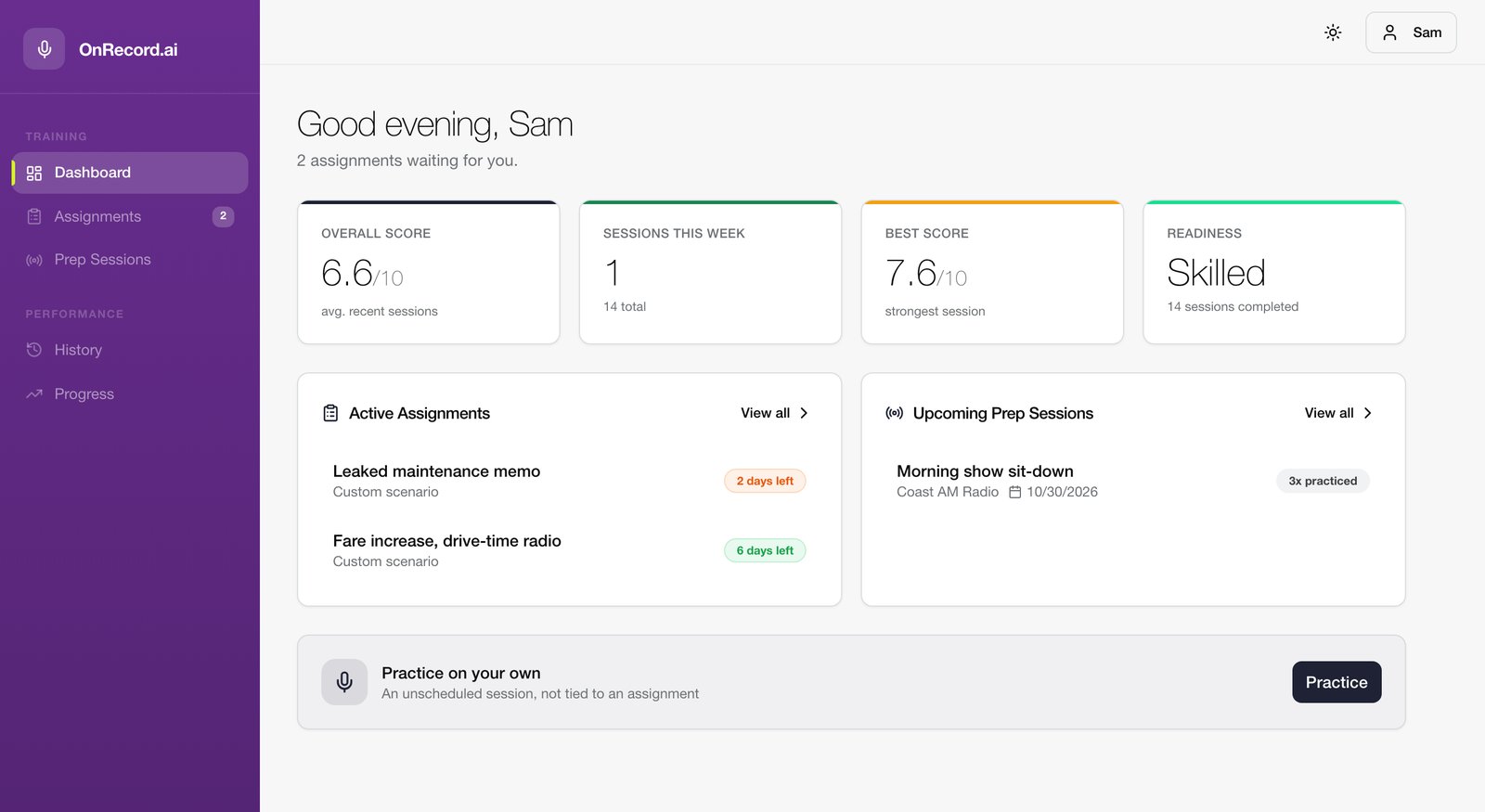Open the Leaked maintenance memo assignment
The image size is (1485, 812).
pos(569,481)
